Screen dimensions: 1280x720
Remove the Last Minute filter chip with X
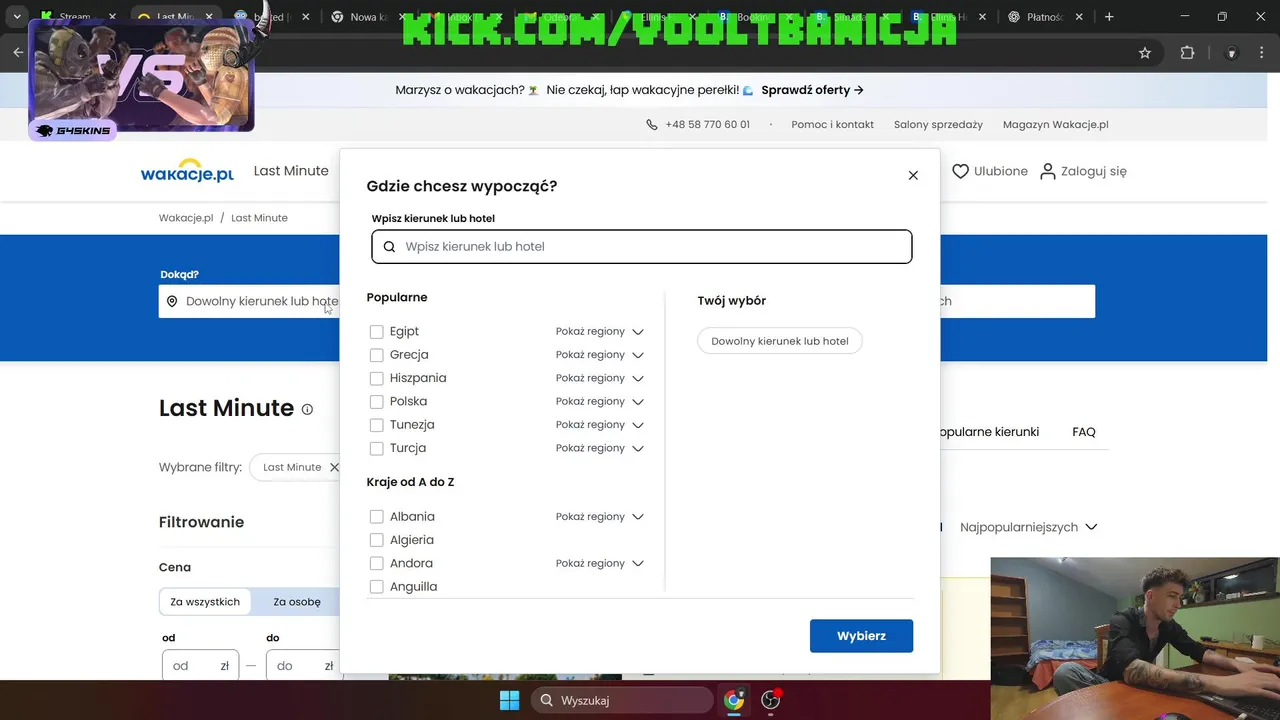pos(334,467)
